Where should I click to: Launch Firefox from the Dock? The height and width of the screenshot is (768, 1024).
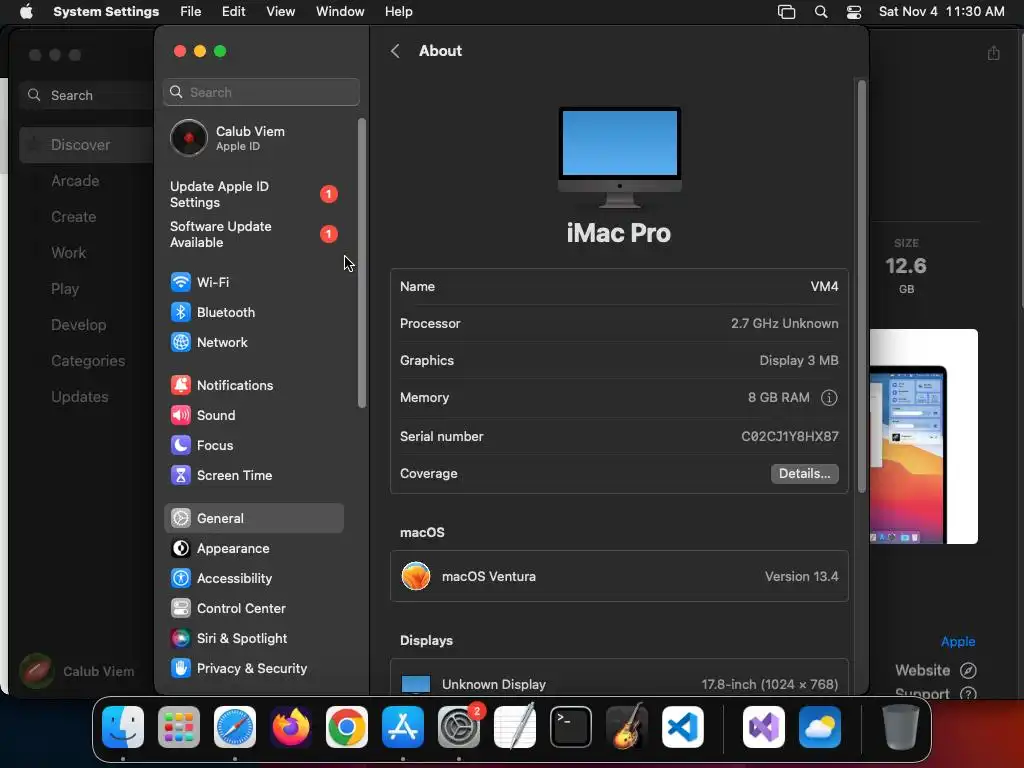(291, 727)
